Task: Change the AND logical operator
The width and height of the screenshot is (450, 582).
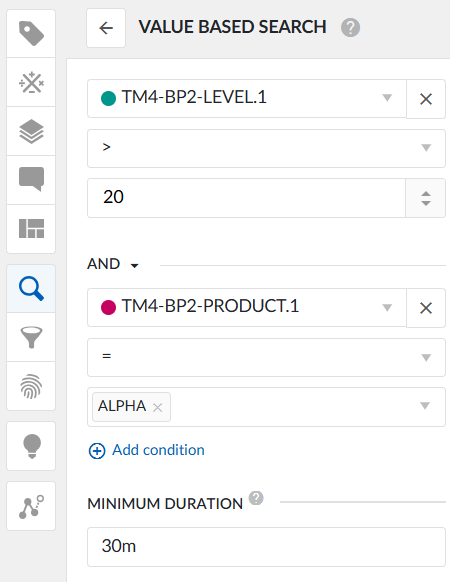Action: tap(113, 264)
